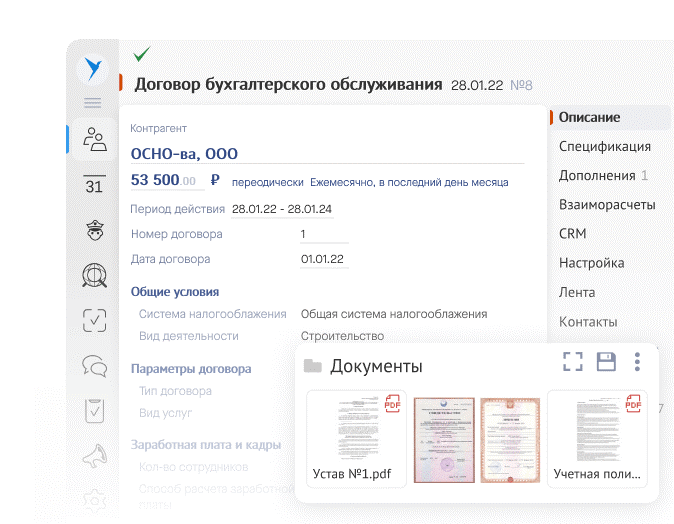The width and height of the screenshot is (674, 524).
Task: Open the Взаиморасчеты tab
Action: pos(607,205)
